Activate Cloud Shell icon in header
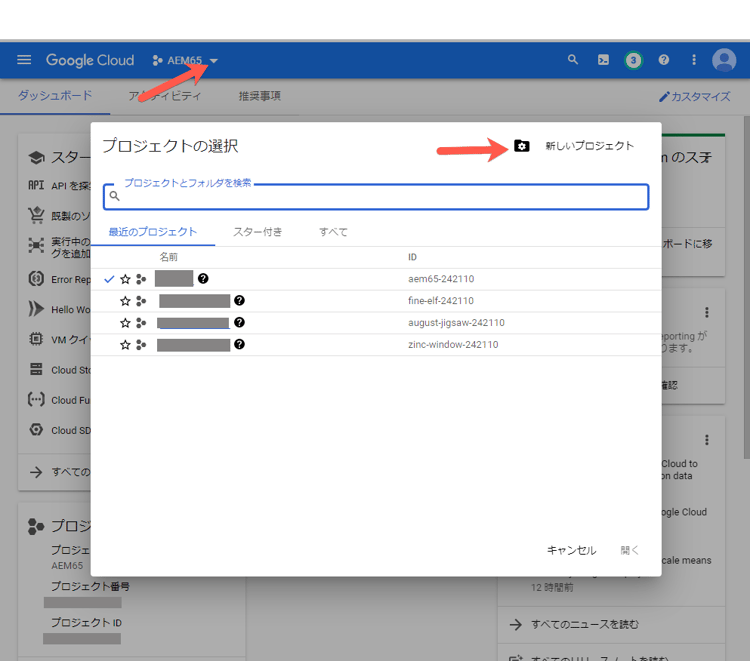 pyautogui.click(x=603, y=60)
